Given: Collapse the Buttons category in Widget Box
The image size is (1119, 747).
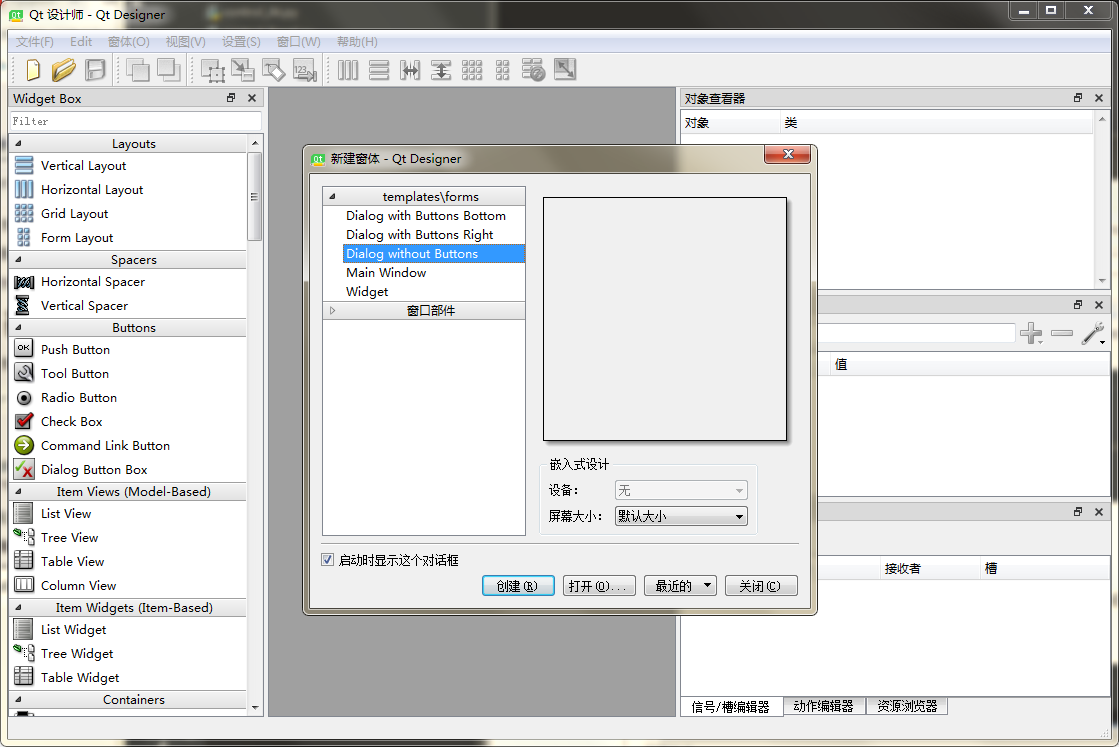Looking at the screenshot, I should coord(18,327).
